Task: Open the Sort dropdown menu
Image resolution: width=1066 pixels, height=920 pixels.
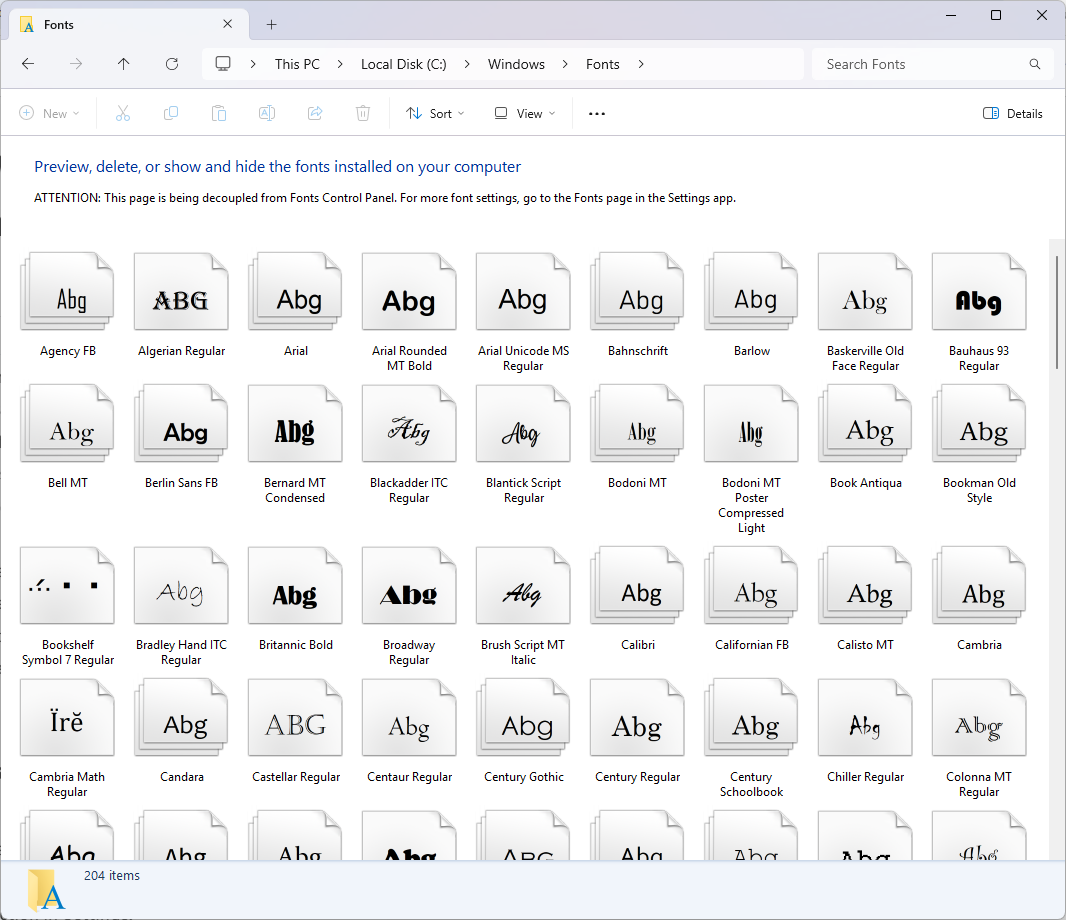Action: click(435, 114)
